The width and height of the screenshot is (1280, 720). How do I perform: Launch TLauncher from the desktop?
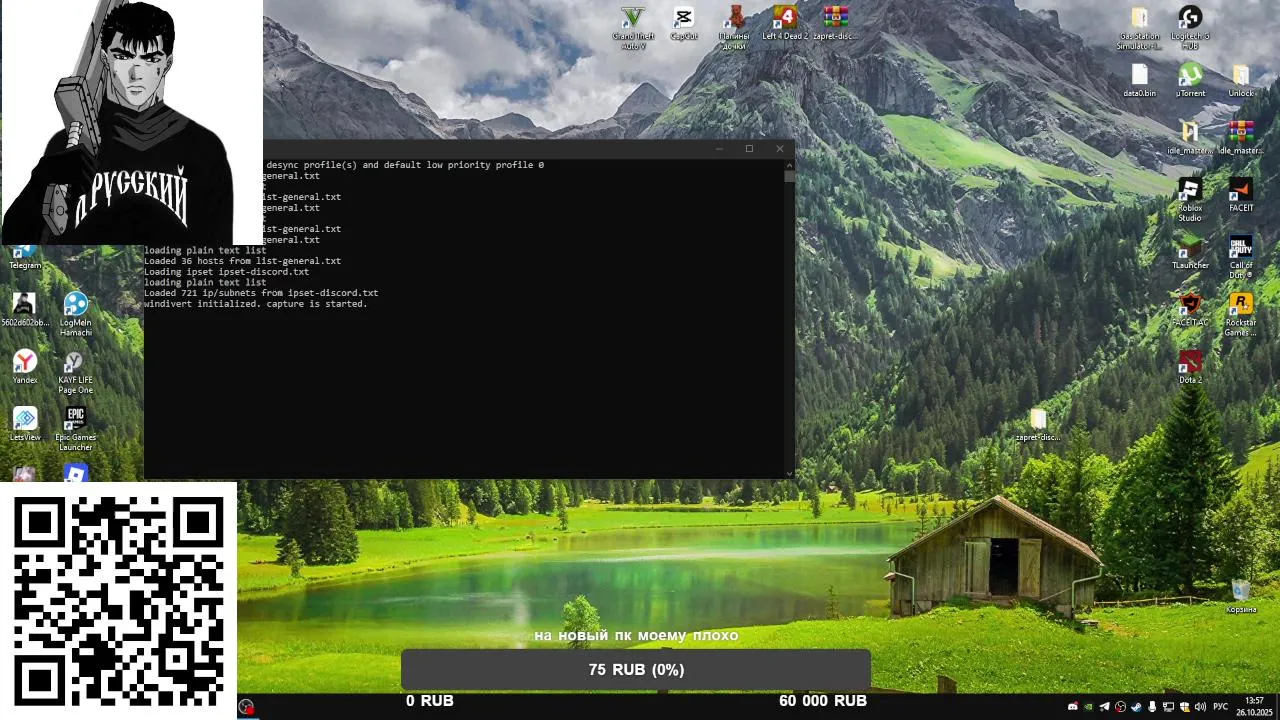[x=1190, y=252]
